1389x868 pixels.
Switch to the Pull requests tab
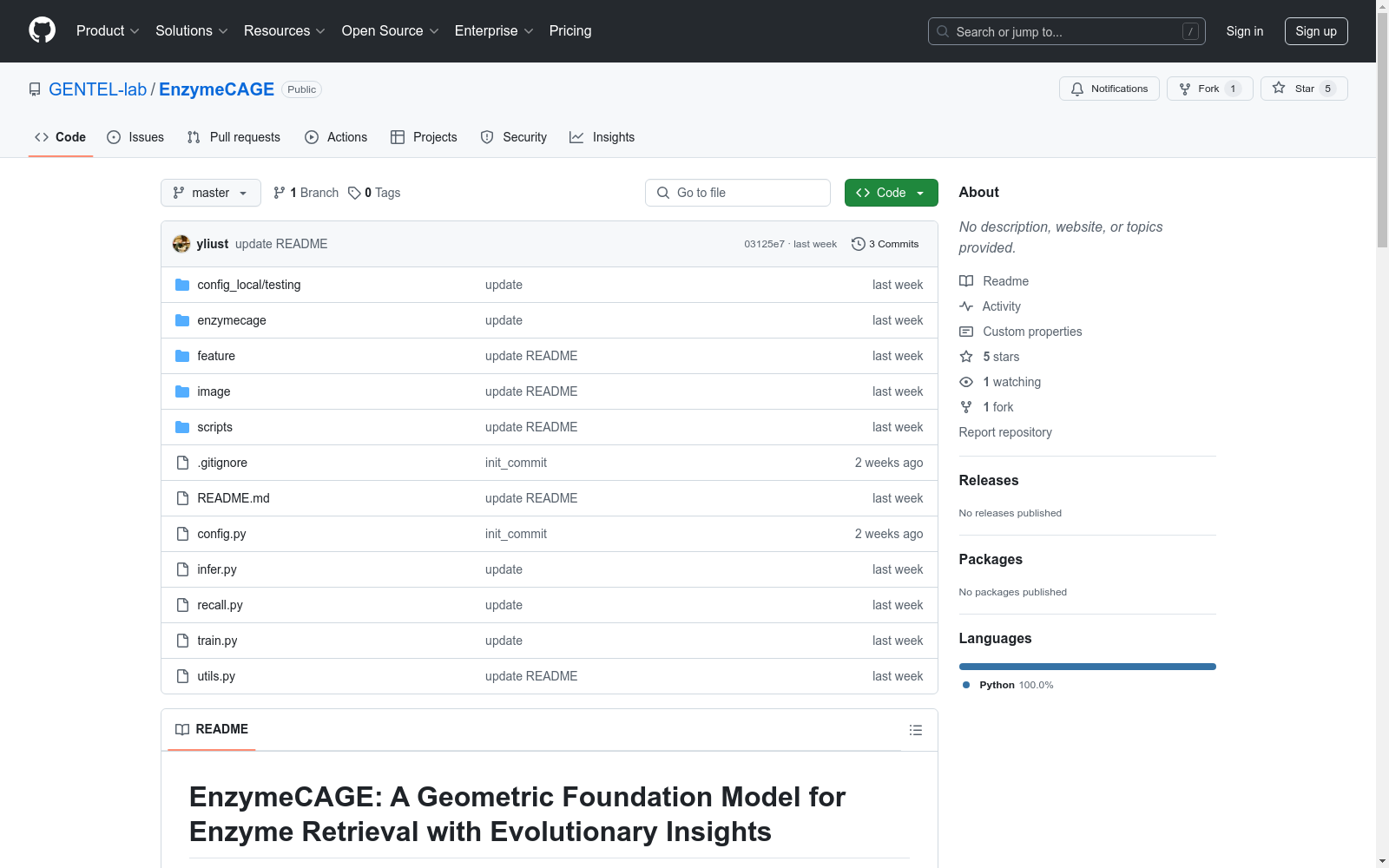(234, 137)
